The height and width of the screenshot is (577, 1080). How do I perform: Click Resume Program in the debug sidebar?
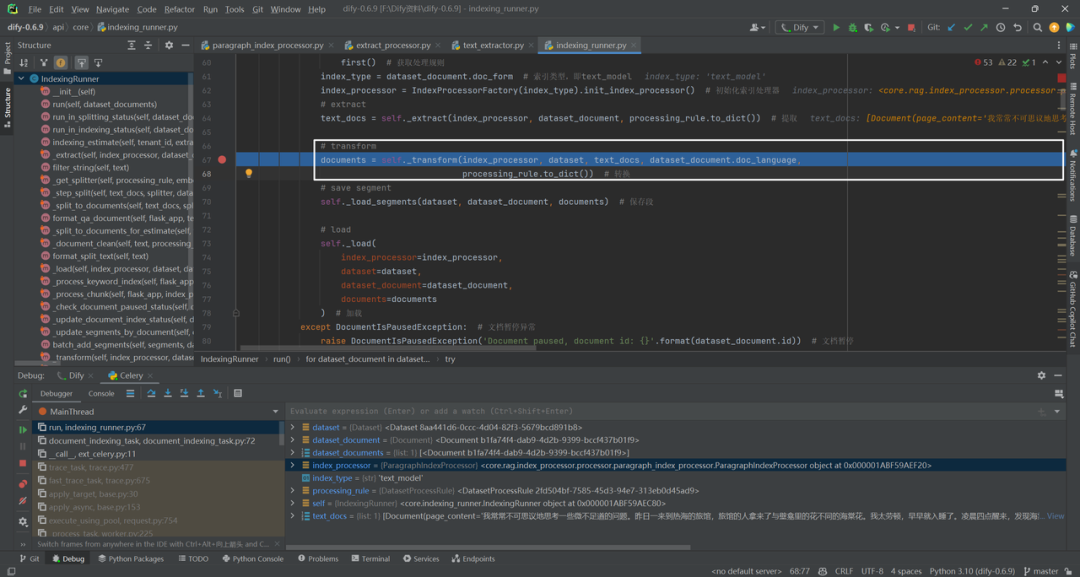[x=23, y=429]
